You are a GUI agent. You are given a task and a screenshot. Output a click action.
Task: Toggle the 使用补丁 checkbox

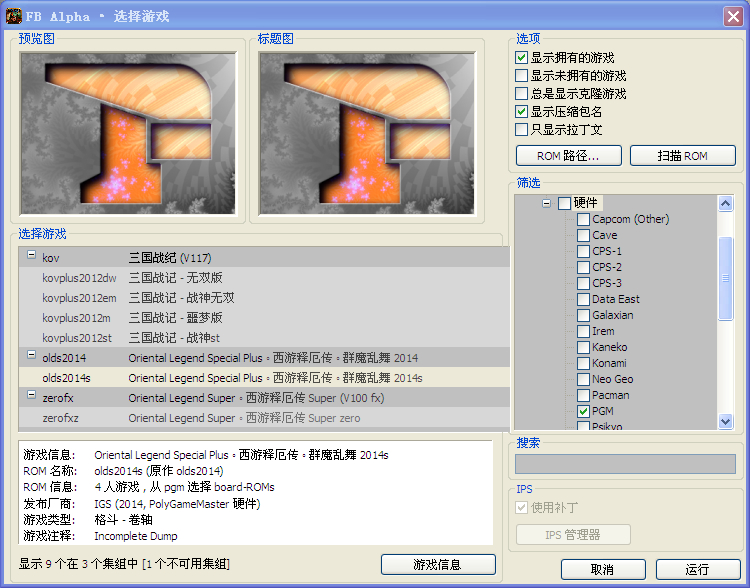coord(521,508)
